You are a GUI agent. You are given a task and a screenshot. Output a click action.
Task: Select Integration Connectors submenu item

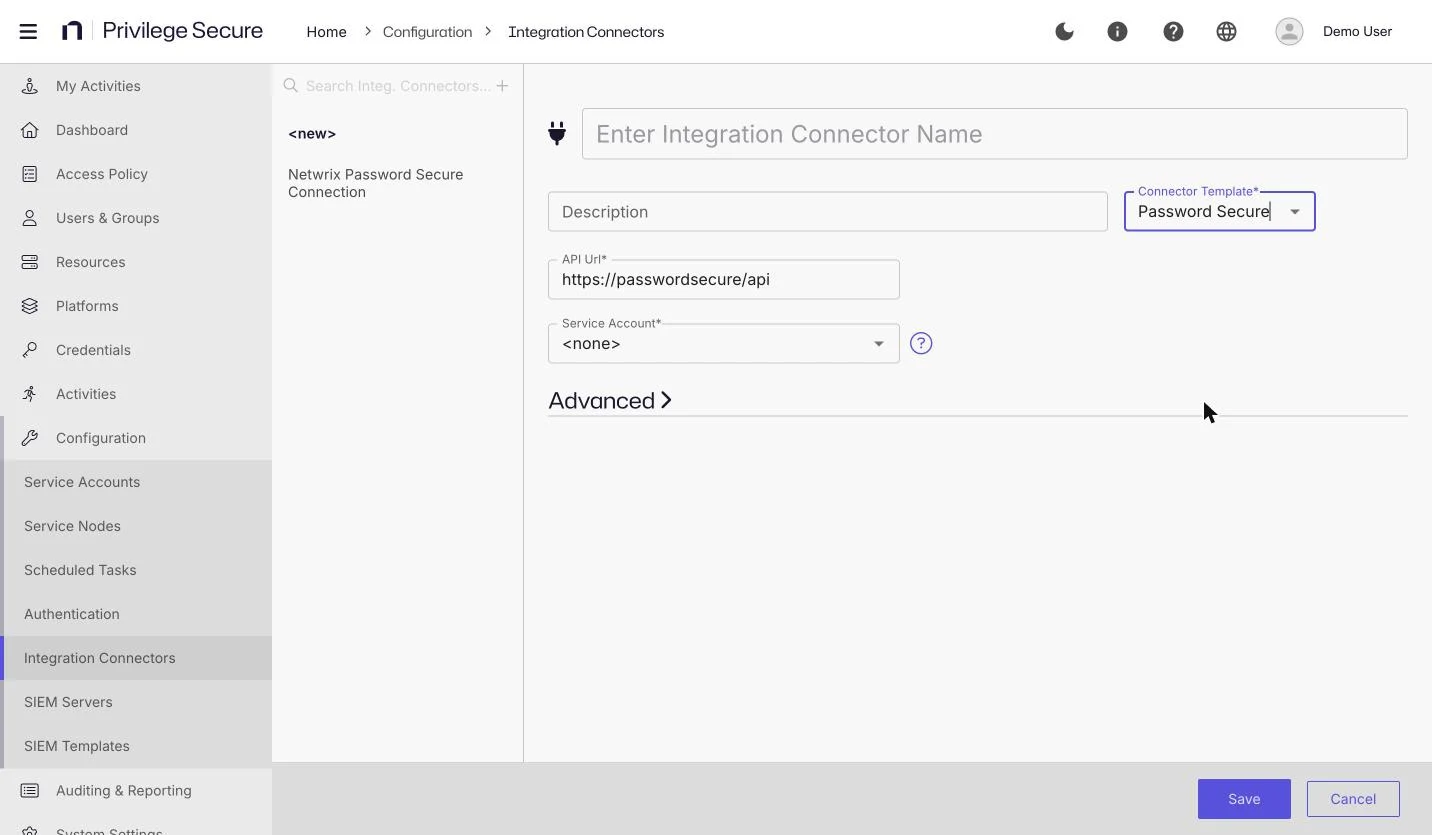136,658
